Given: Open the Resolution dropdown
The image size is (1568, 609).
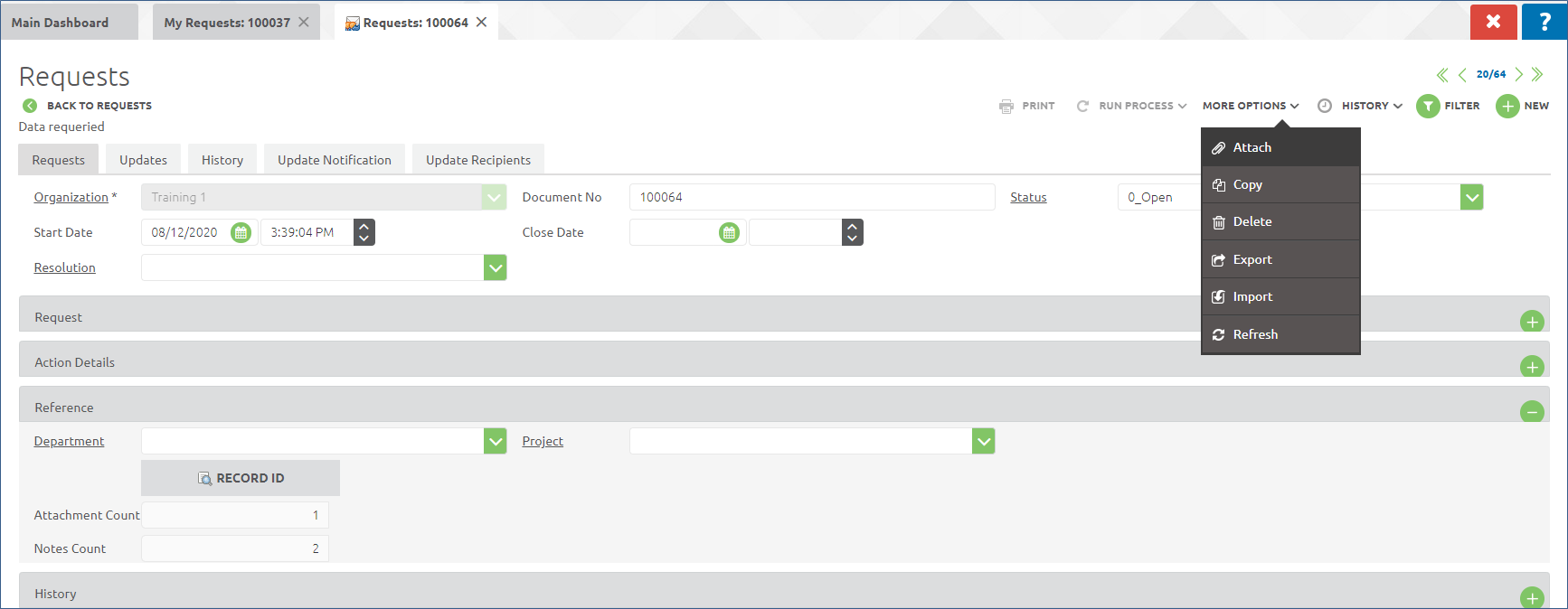Looking at the screenshot, I should pos(496,268).
